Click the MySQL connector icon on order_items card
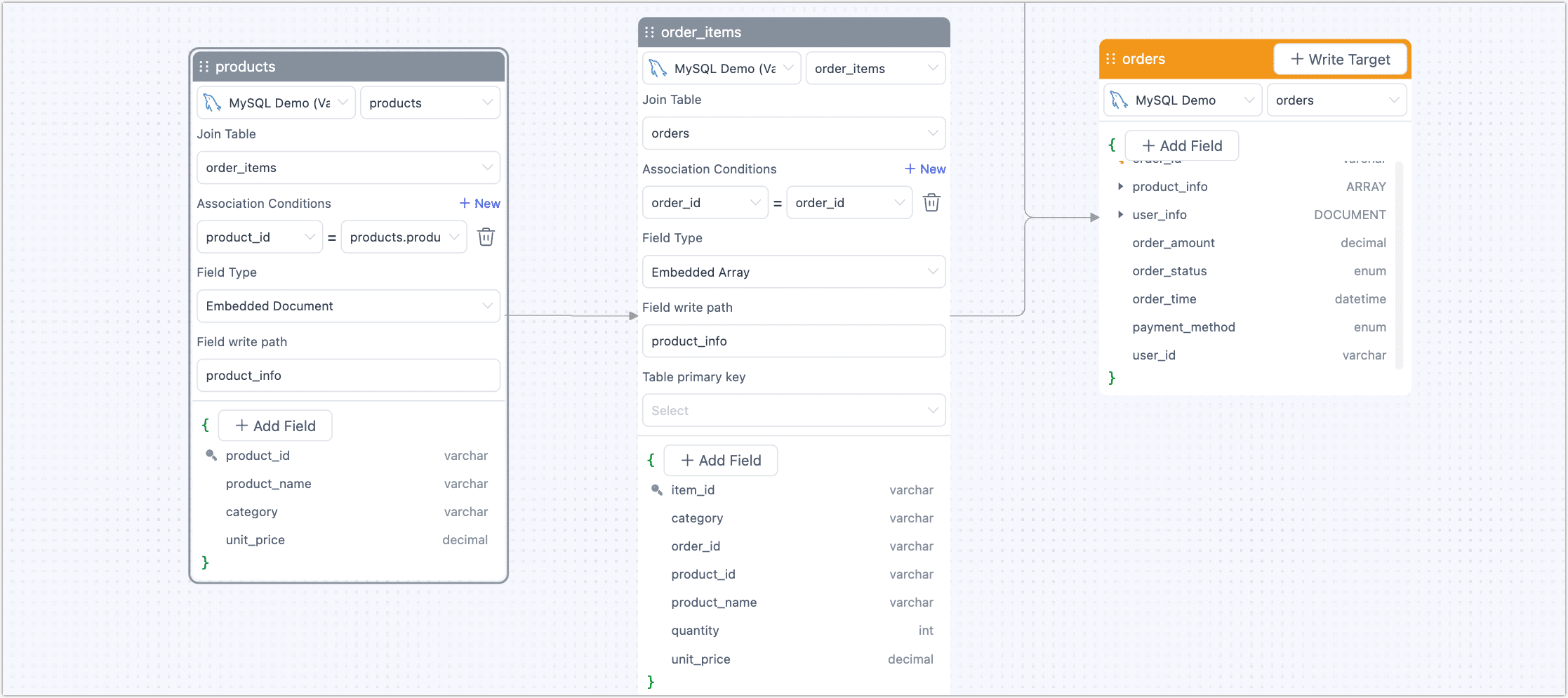The width and height of the screenshot is (1568, 698). (660, 67)
